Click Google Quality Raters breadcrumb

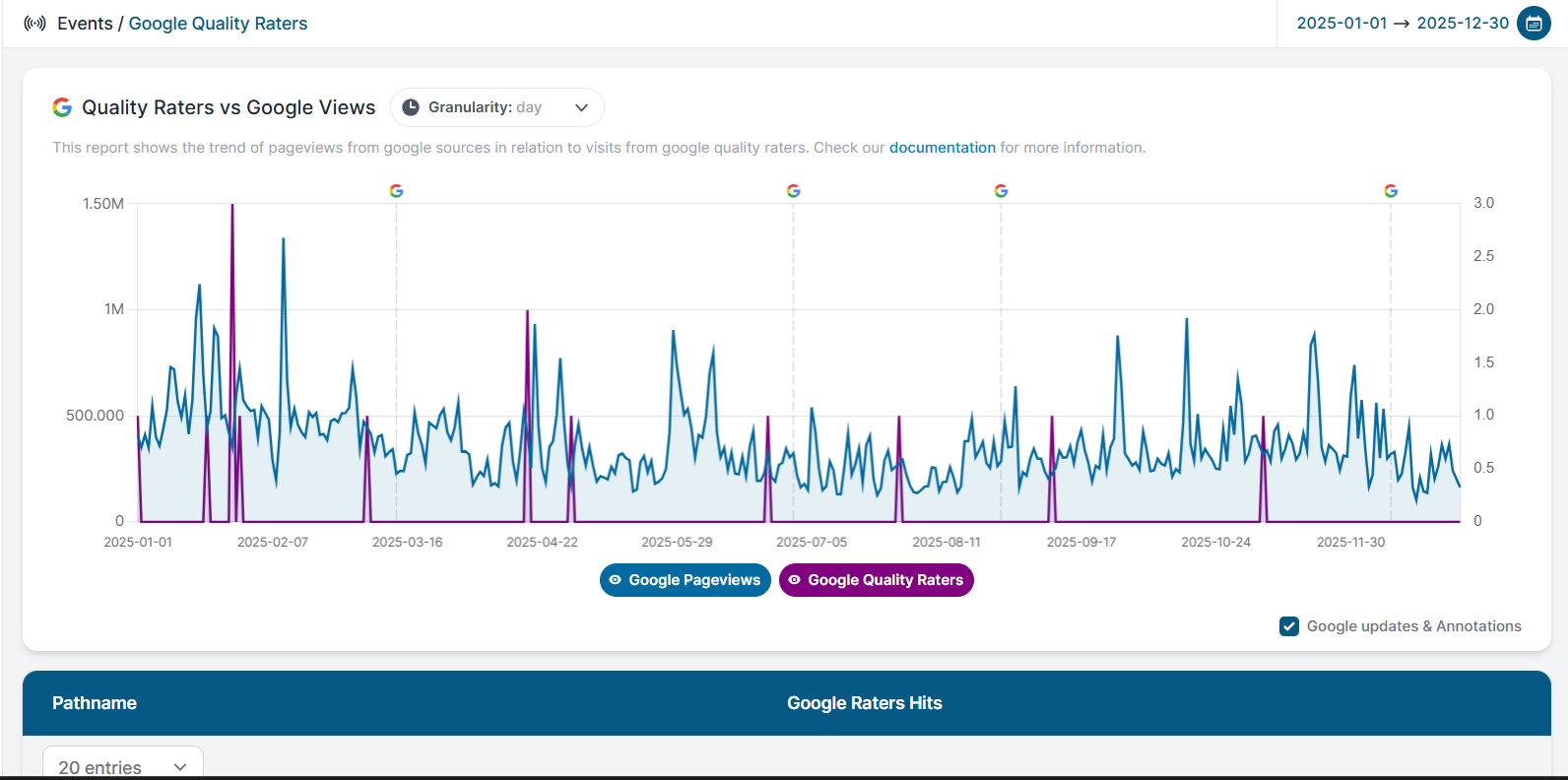point(218,24)
